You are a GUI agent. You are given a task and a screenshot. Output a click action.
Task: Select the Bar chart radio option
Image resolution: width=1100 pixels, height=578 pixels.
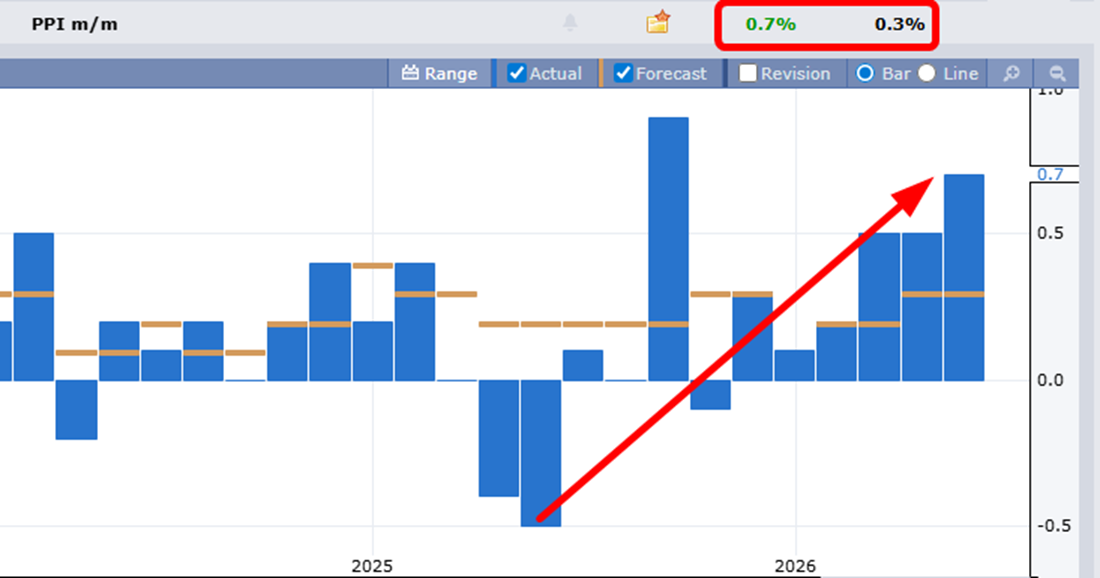[865, 73]
